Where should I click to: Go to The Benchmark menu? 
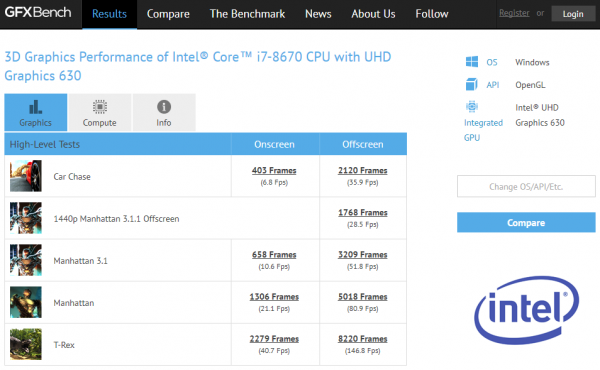(x=247, y=14)
